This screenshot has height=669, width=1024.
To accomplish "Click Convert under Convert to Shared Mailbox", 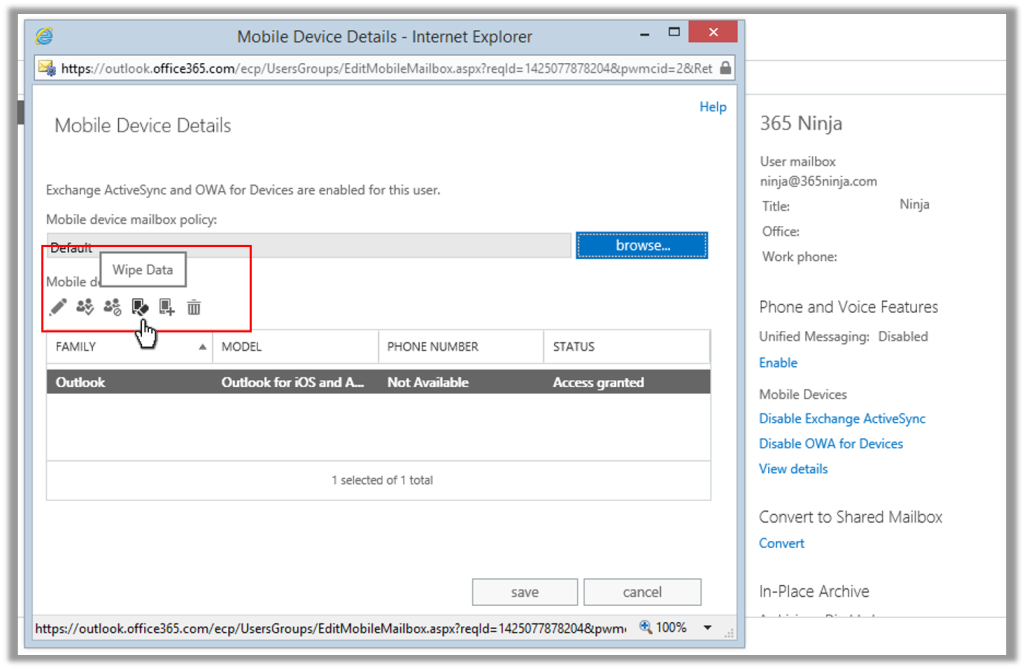I will 781,543.
